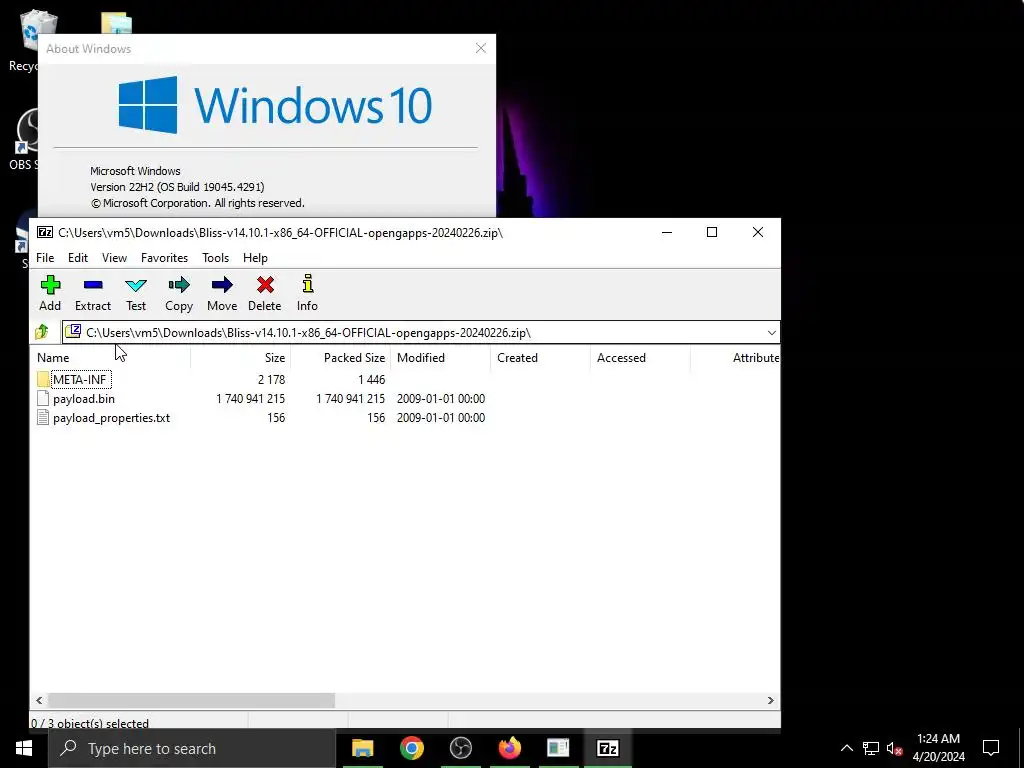Sort by the Size column header
This screenshot has height=768, width=1024.
pos(241,358)
